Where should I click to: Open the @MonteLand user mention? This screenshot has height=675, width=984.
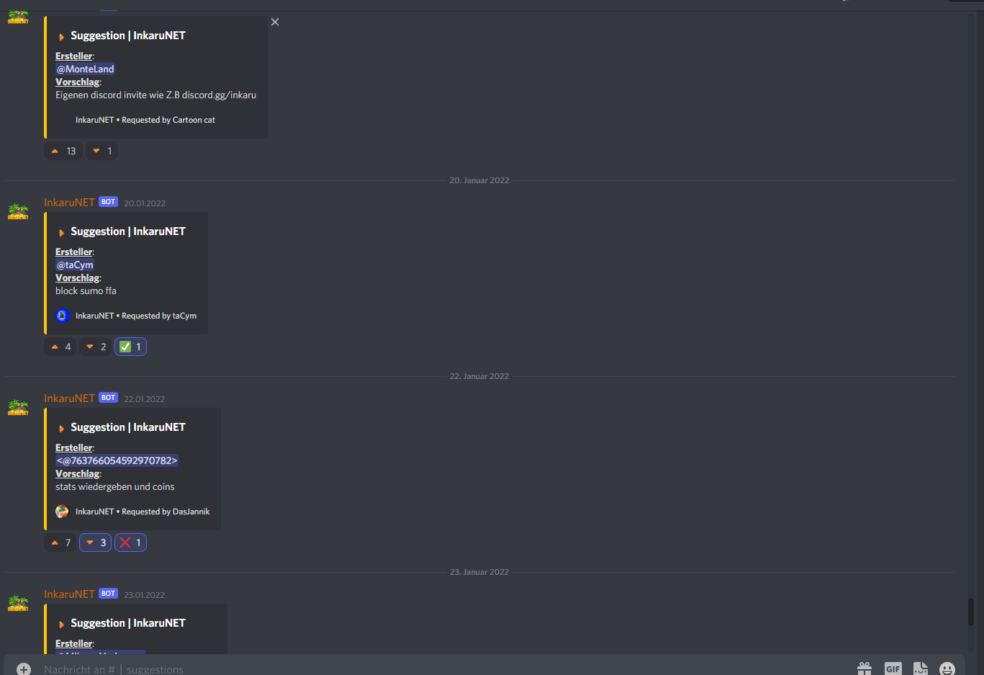point(85,69)
